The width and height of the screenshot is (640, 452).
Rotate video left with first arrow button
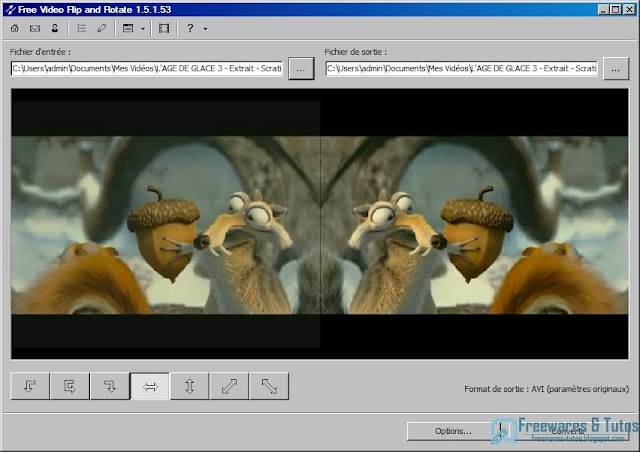(x=30, y=386)
